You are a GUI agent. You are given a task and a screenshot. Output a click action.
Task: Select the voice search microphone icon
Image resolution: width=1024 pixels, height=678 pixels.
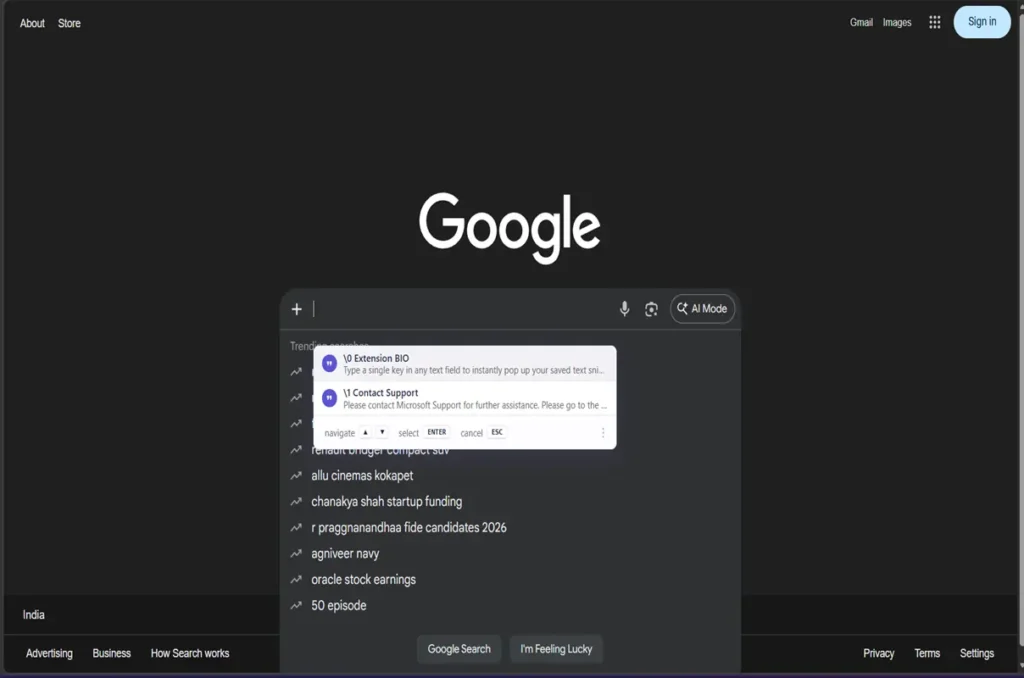[624, 308]
